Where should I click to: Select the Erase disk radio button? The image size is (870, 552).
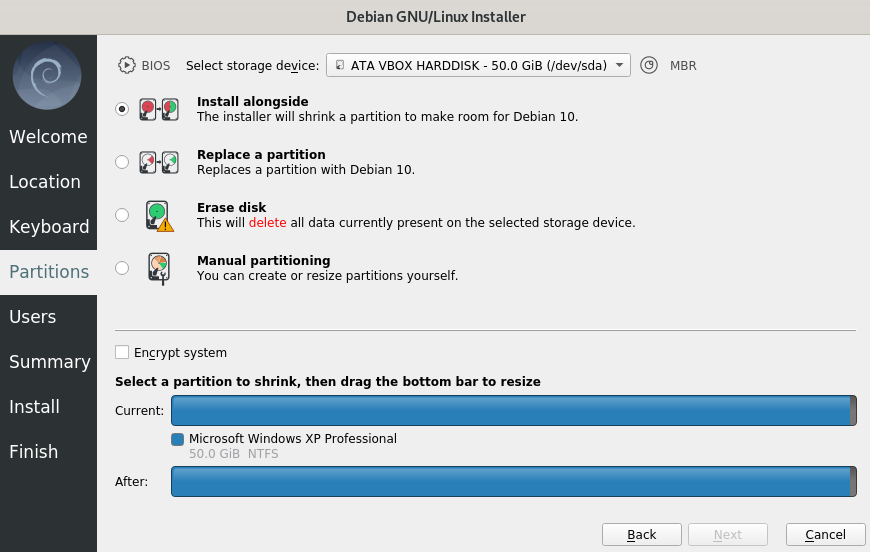122,215
